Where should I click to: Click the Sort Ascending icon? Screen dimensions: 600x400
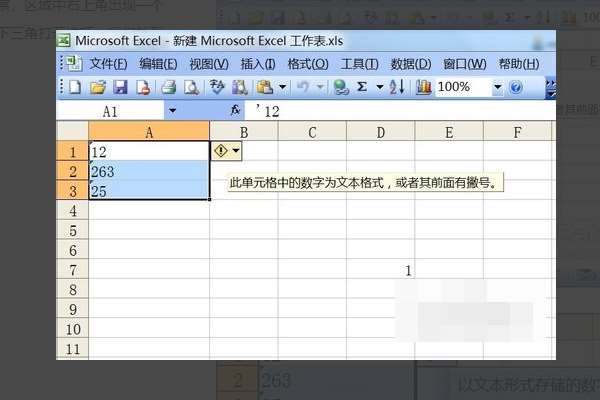(397, 87)
